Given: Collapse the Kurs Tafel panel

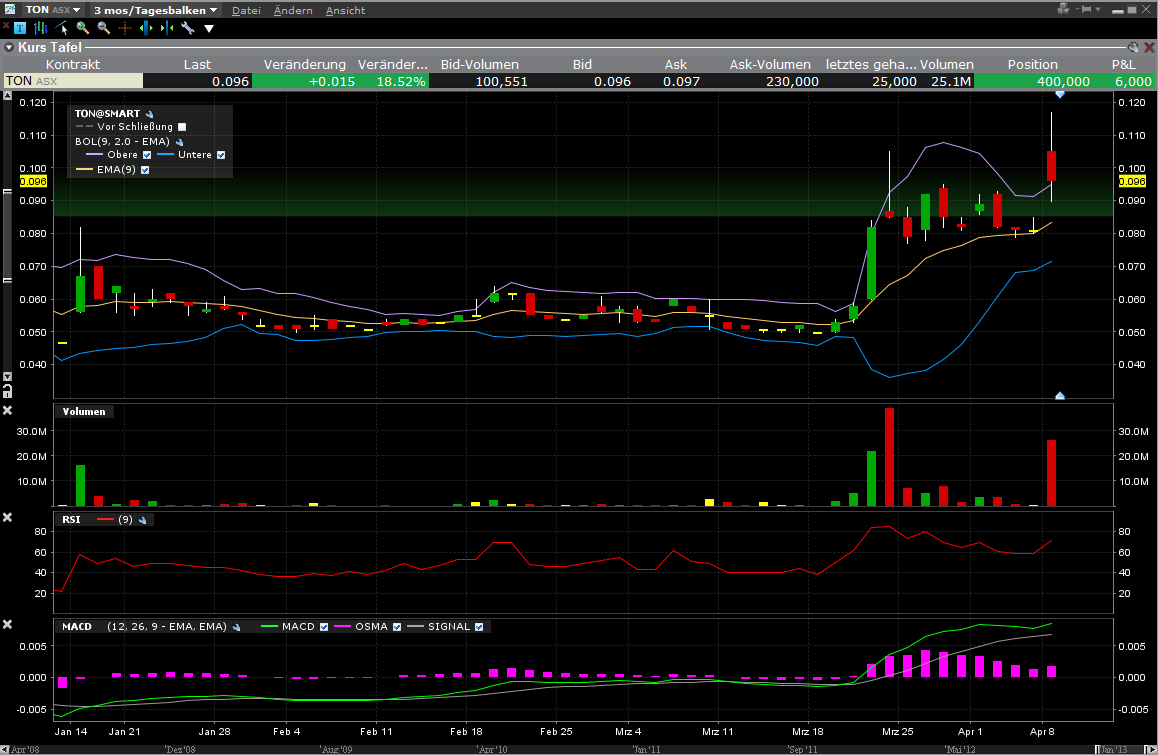Looking at the screenshot, I should tap(9, 47).
